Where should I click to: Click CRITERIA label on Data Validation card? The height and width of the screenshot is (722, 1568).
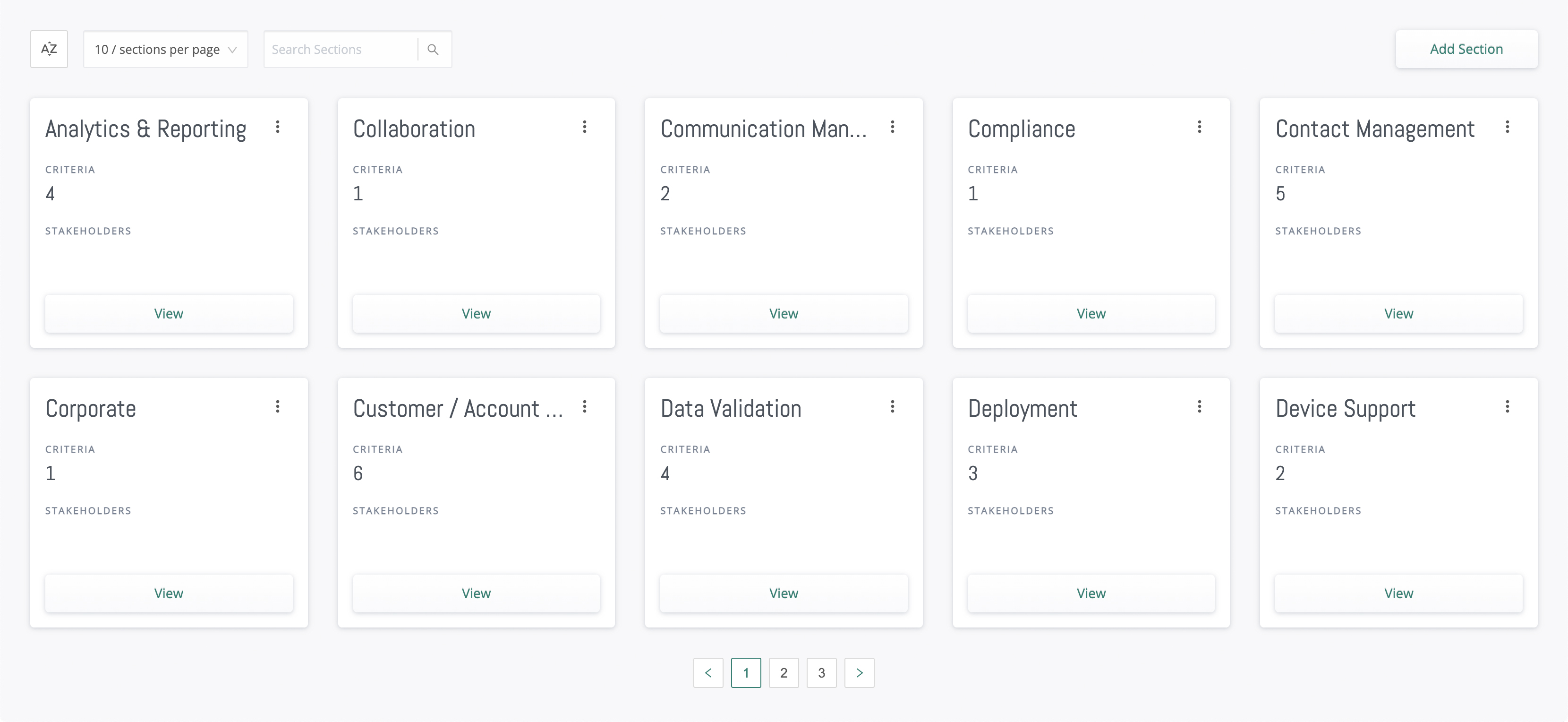coord(685,449)
